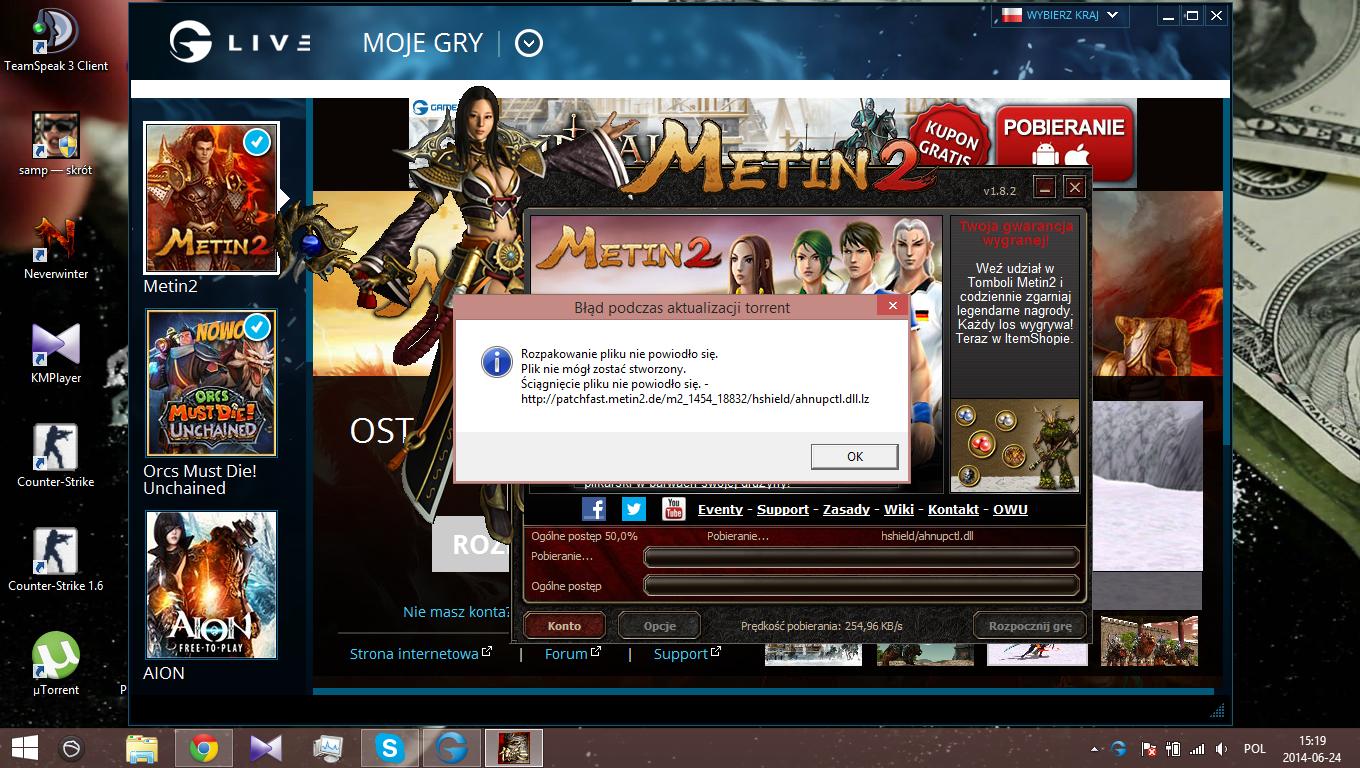Open Google Chrome from the taskbar
The image size is (1360, 768).
[x=204, y=748]
